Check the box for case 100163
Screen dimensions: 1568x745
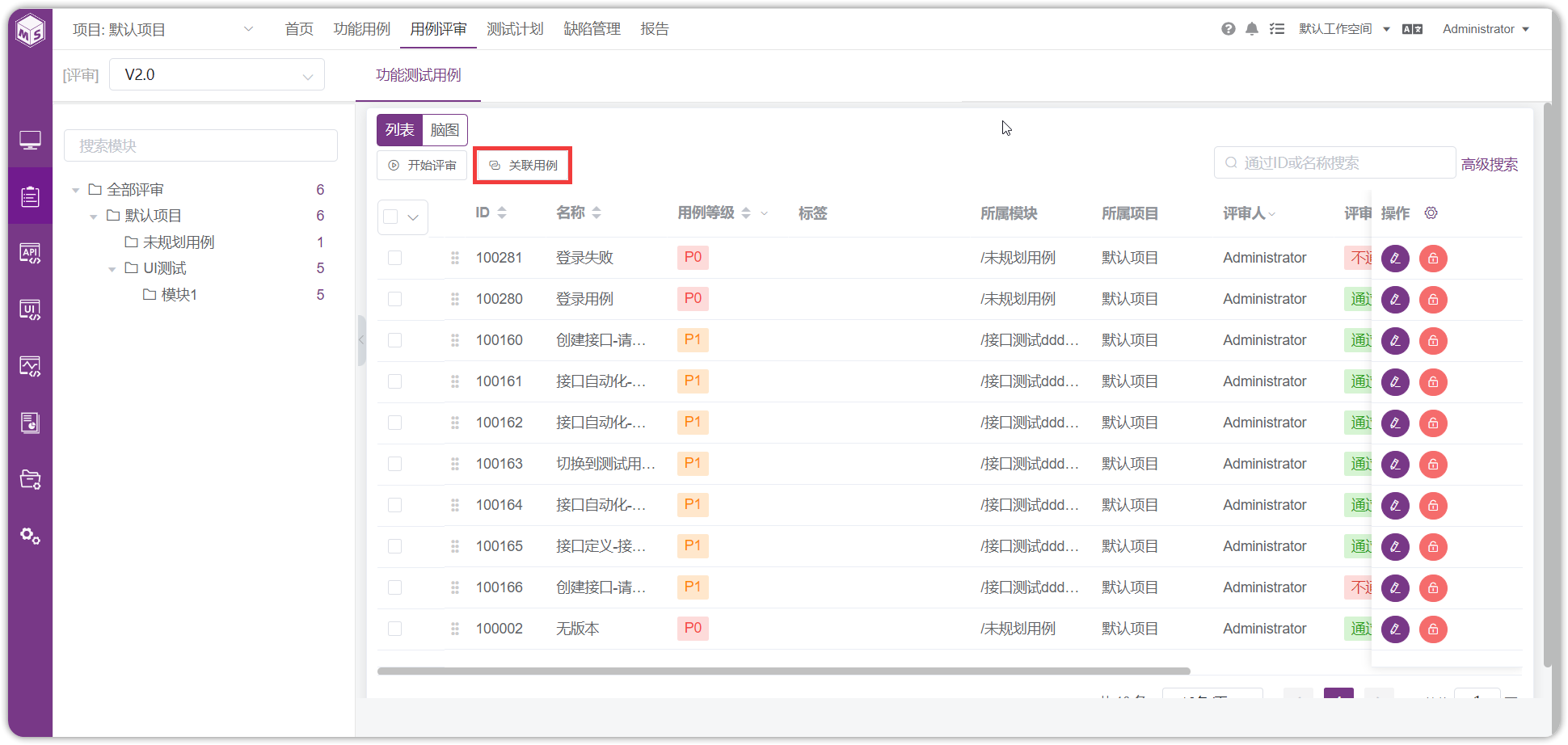(394, 464)
